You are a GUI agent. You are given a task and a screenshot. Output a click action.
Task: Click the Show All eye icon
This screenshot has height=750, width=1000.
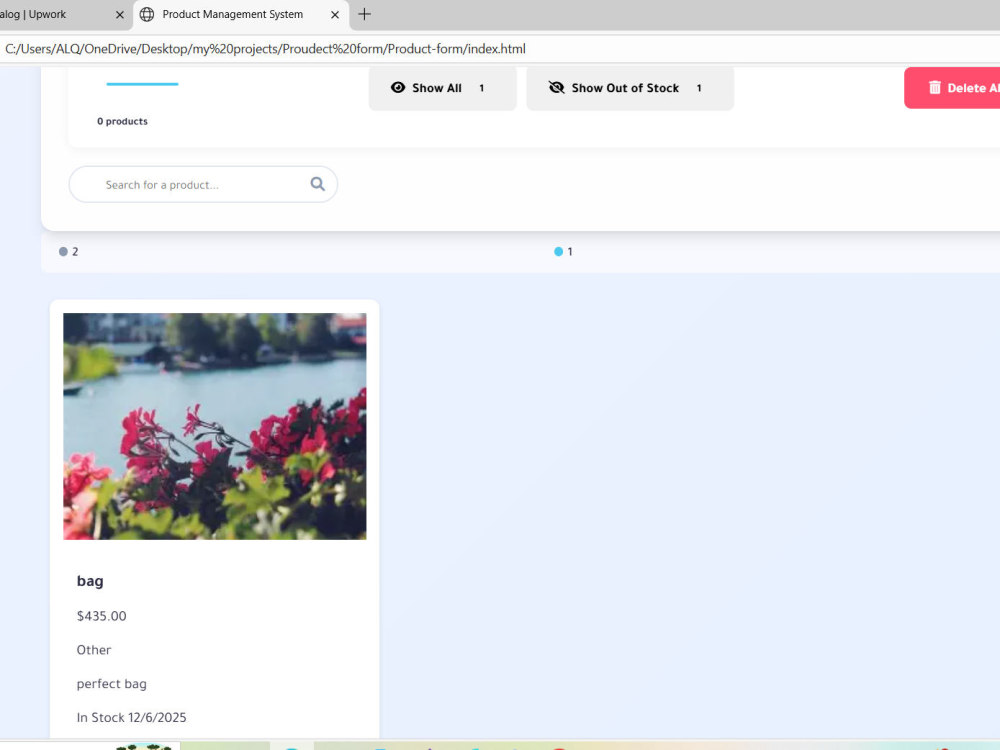pos(398,88)
